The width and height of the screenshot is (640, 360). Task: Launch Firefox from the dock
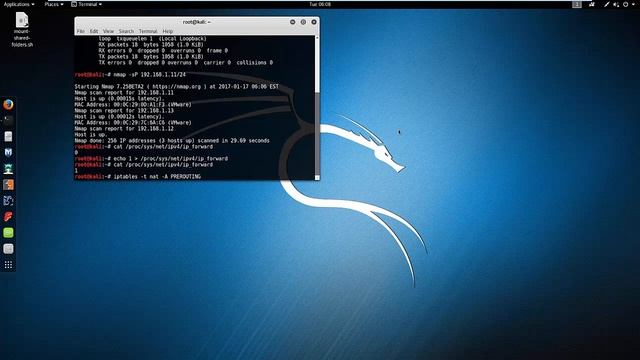pos(8,104)
